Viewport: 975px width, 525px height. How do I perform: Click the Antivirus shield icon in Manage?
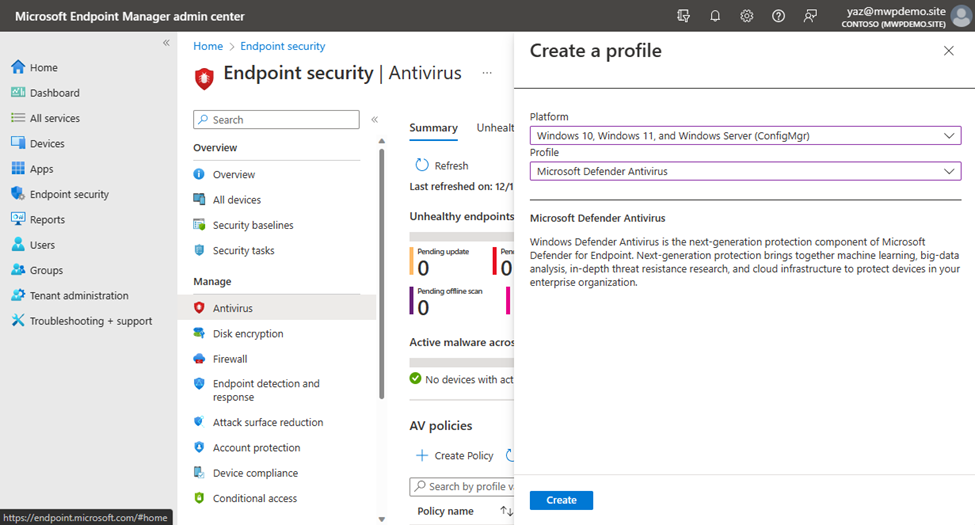tap(199, 308)
